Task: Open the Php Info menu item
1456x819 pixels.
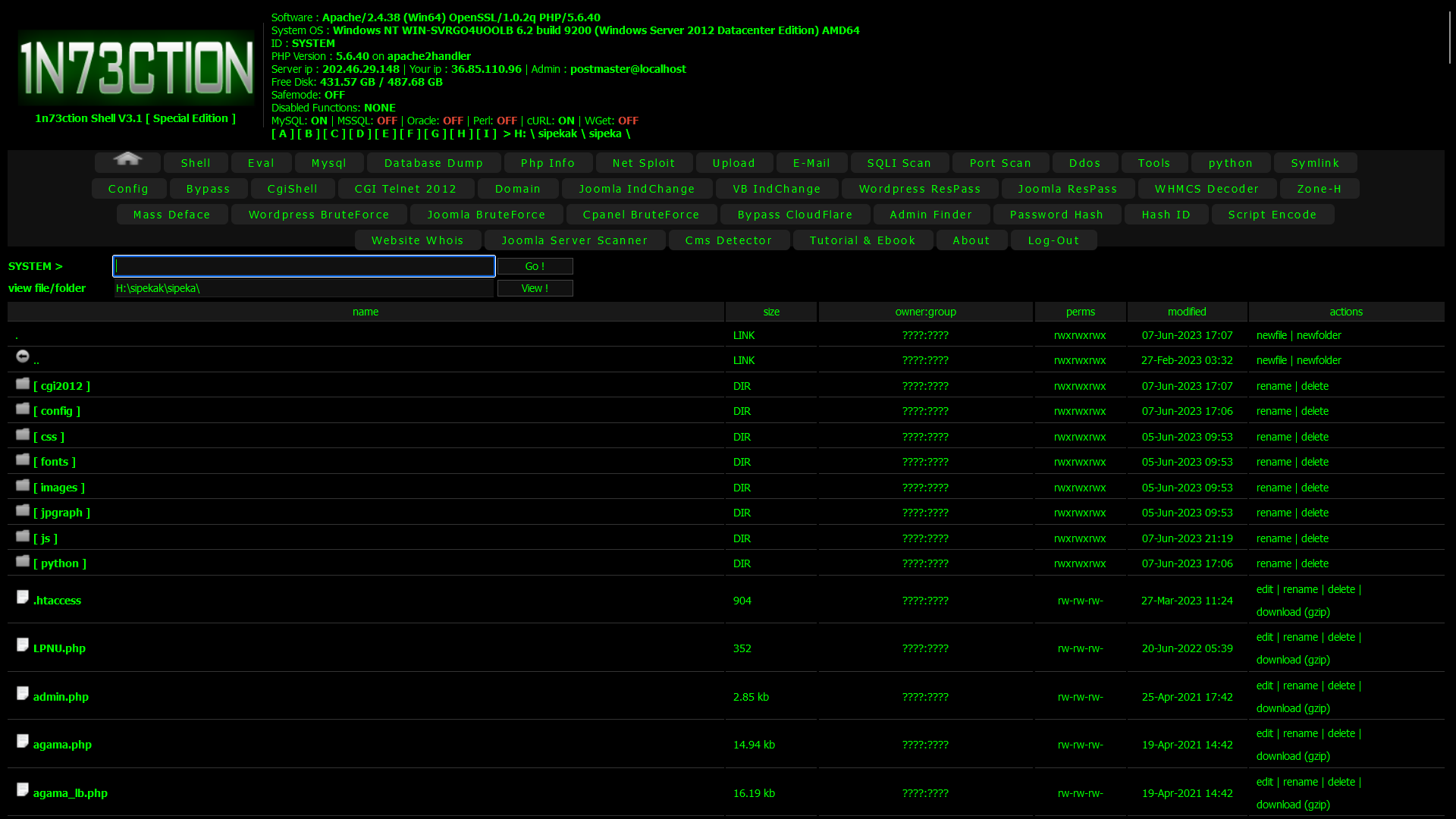Action: coord(548,163)
